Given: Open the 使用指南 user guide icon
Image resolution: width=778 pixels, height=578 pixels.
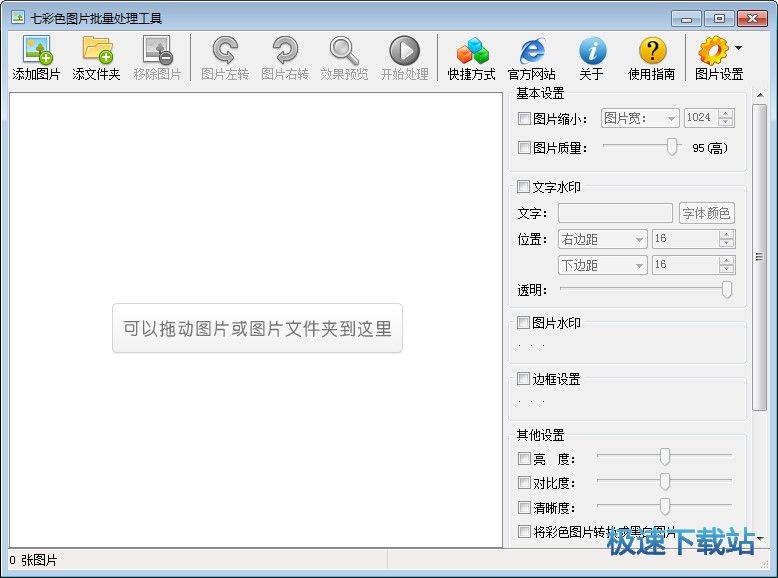Looking at the screenshot, I should click(652, 51).
